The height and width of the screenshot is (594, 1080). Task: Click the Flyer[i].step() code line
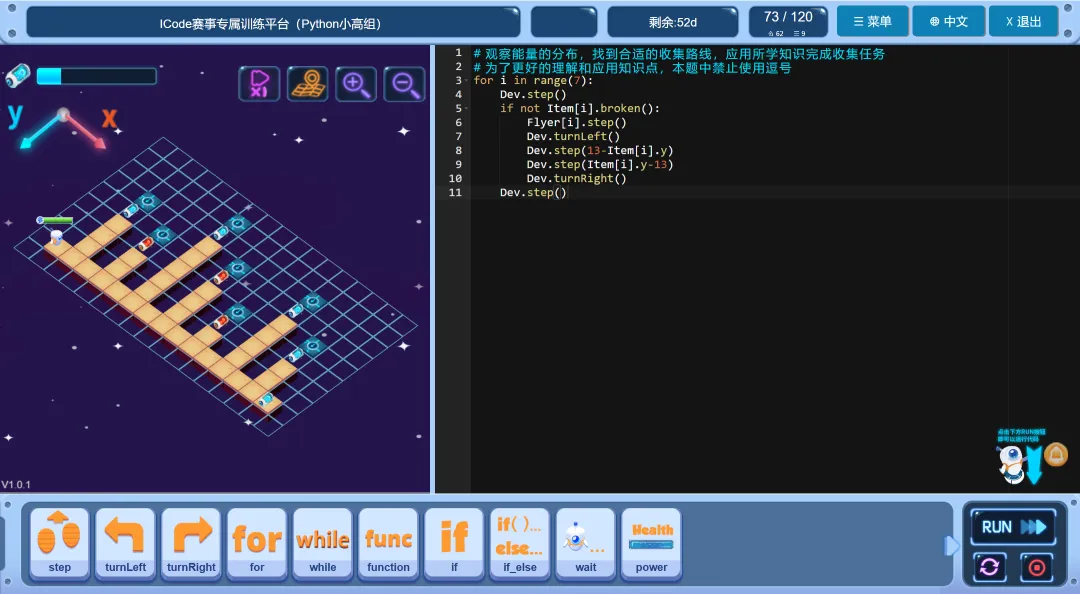click(x=577, y=123)
